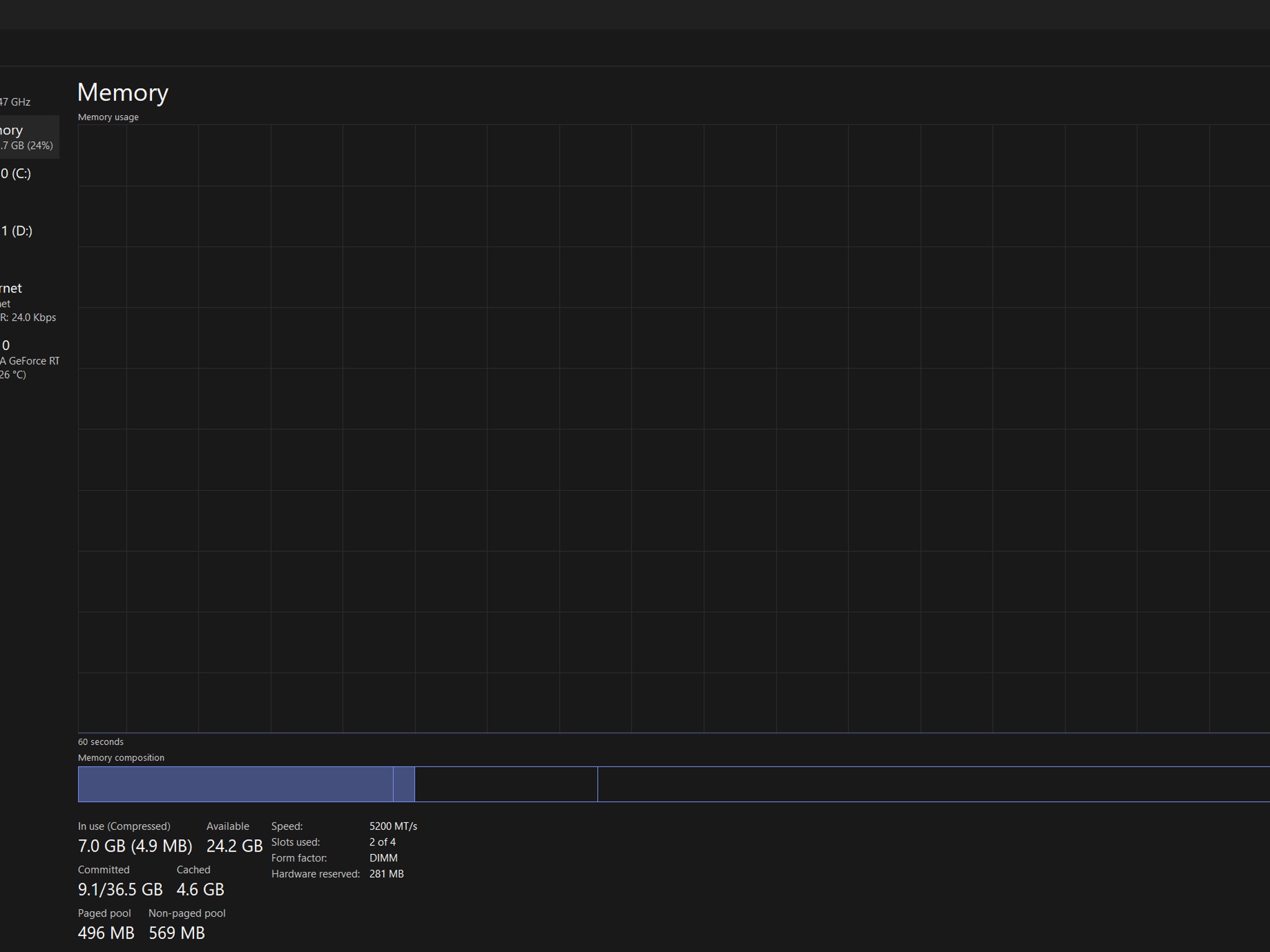The image size is (1270, 952).
Task: Click the 281 MB Hardware reserved value
Action: [x=386, y=874]
